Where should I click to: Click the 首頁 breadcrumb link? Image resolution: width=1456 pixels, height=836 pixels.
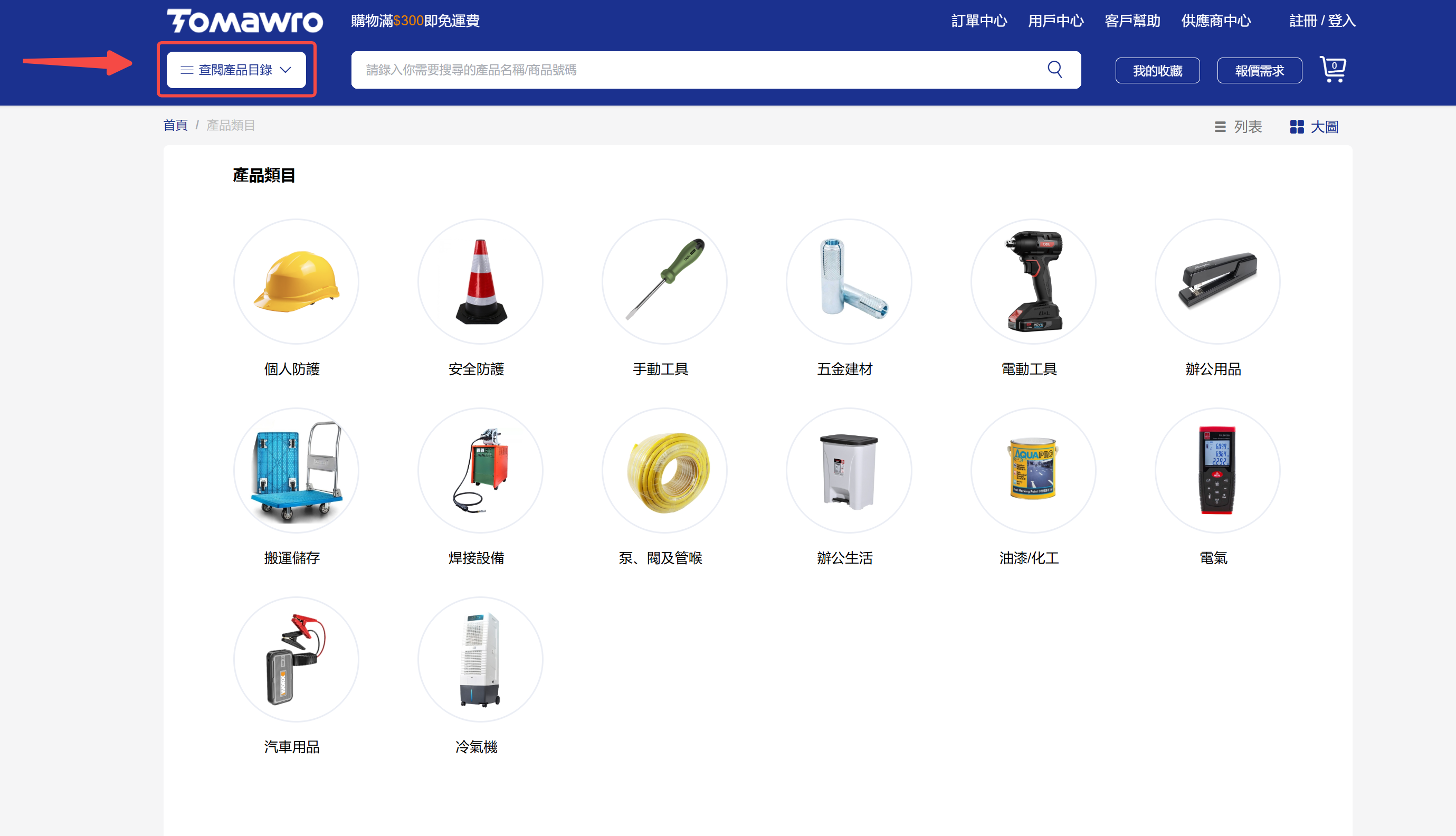[175, 125]
